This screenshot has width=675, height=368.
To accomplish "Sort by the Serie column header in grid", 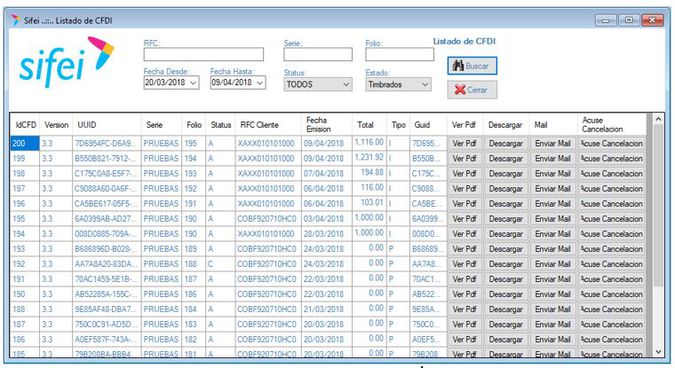I will 161,125.
